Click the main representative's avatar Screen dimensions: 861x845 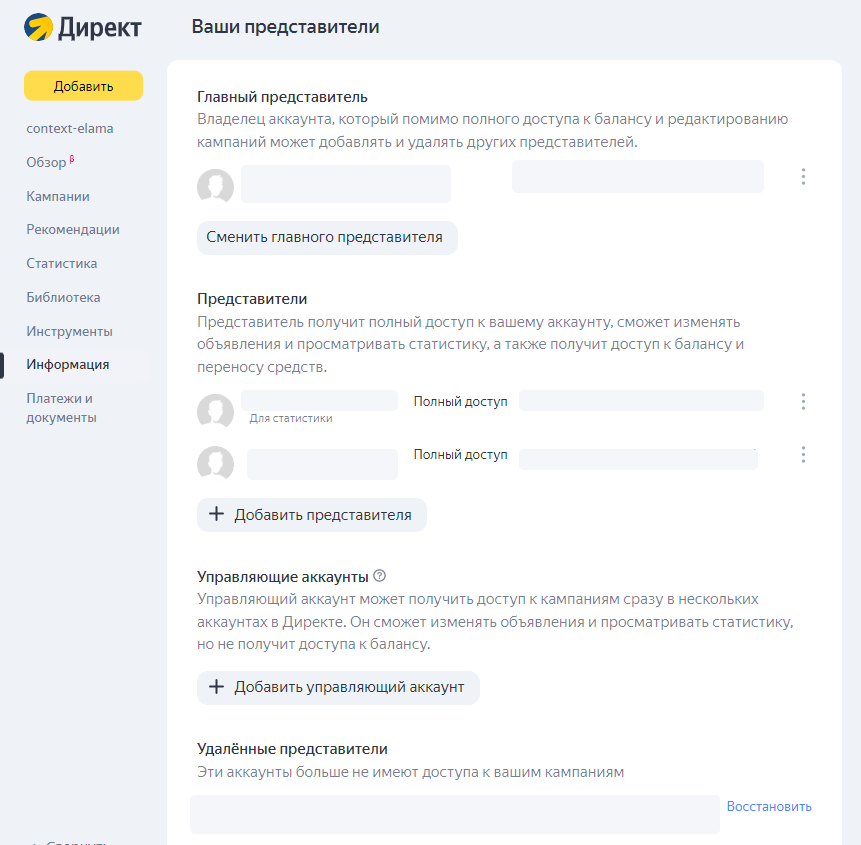point(215,187)
